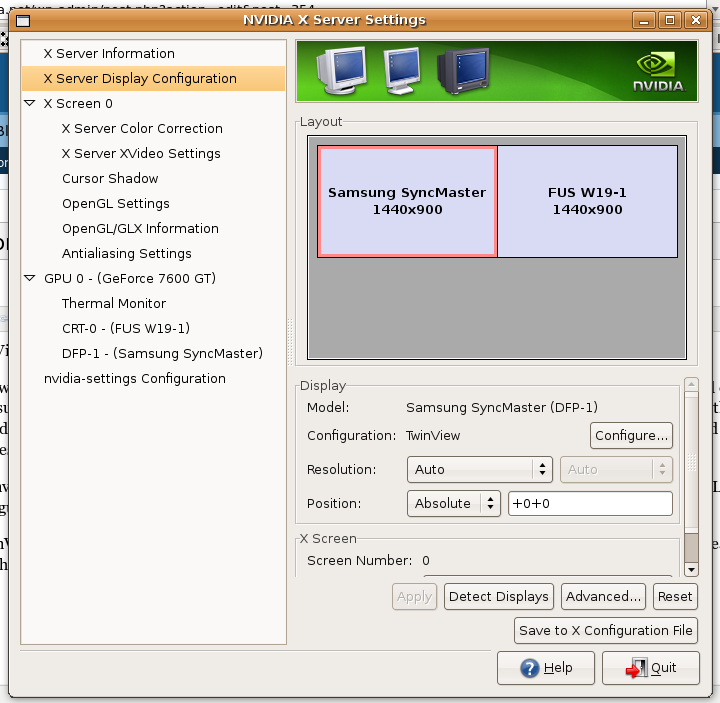
Task: Click the scroll down arrow of settings pane
Action: 691,570
